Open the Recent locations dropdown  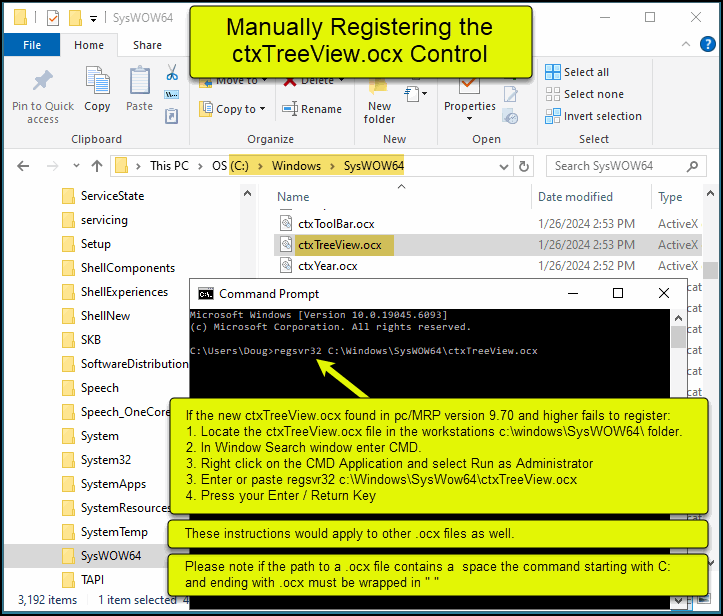coord(76,166)
